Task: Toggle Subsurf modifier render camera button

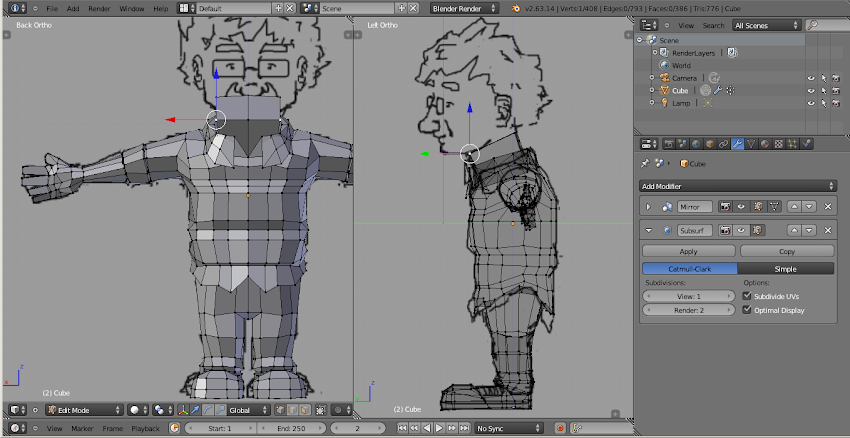Action: pos(724,230)
